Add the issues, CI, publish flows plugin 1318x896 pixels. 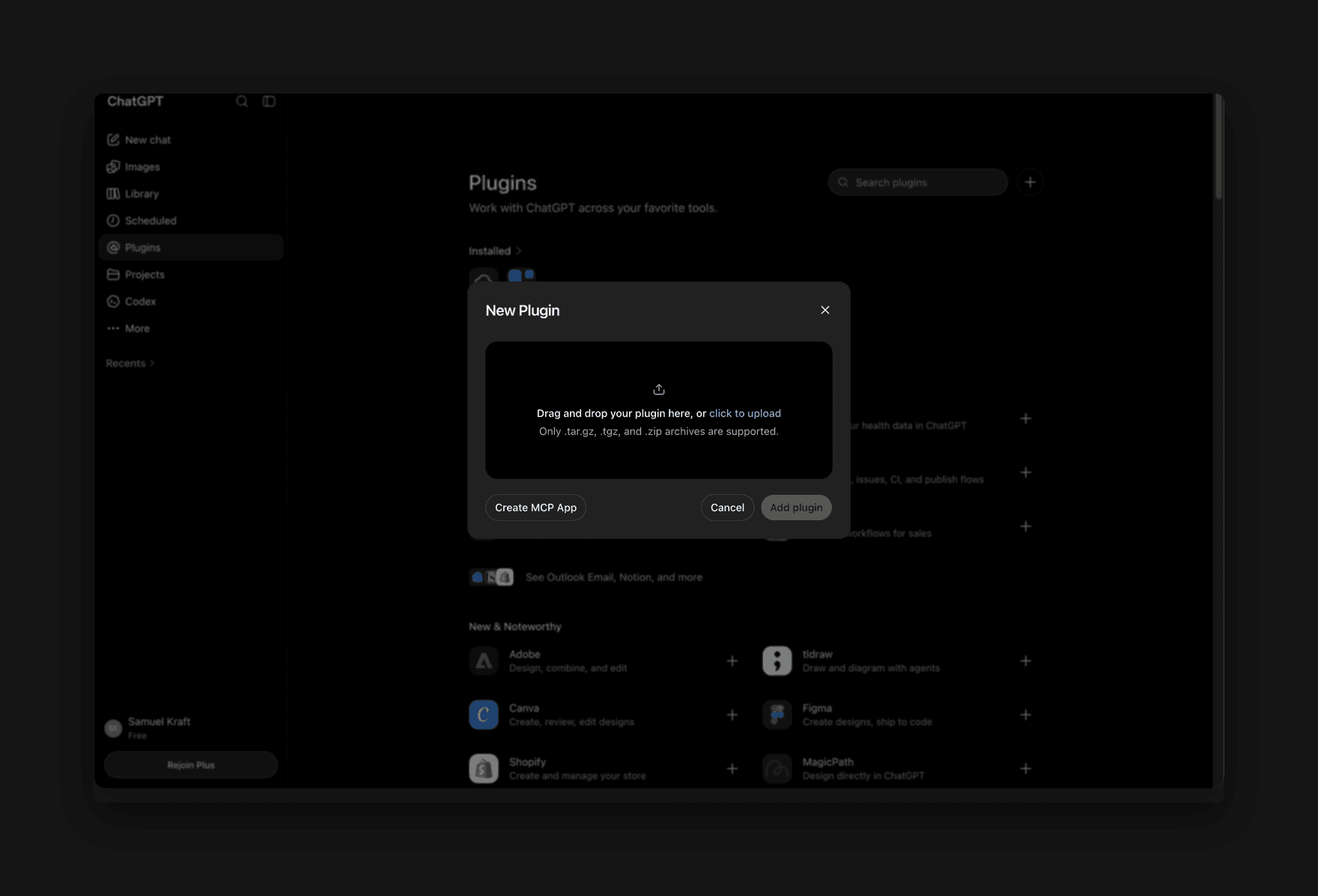(x=1026, y=472)
